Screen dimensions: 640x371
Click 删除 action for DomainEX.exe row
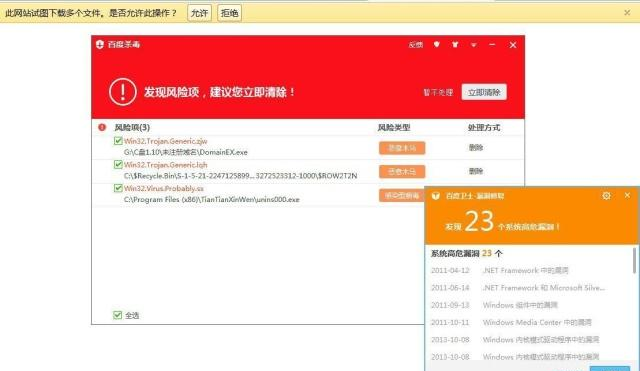point(476,147)
